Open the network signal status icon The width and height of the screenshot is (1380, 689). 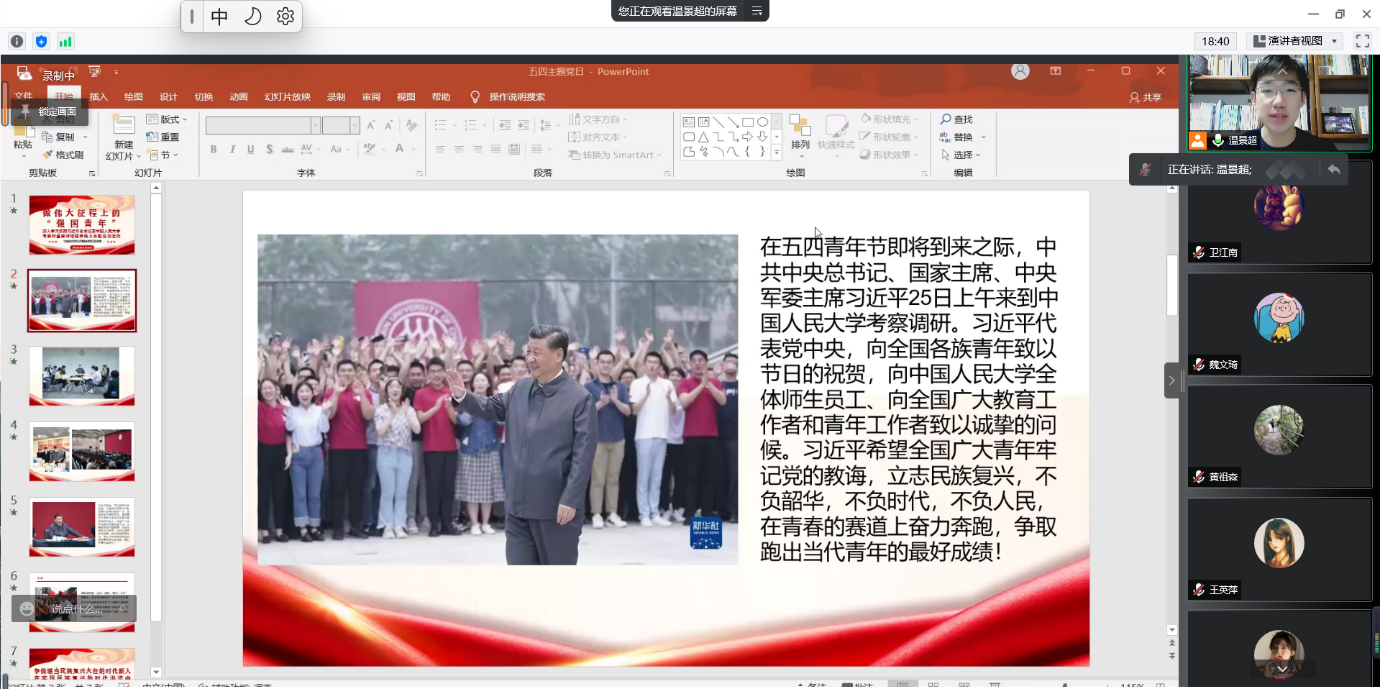pyautogui.click(x=66, y=41)
